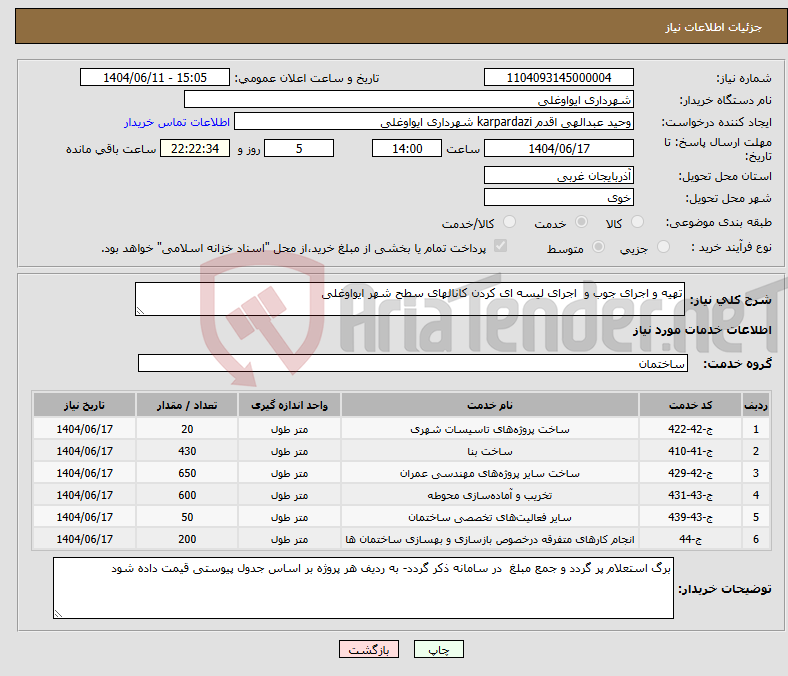Viewport: 788px width, 676px height.
Task: Click the description resize handle corner
Action: tap(140, 311)
